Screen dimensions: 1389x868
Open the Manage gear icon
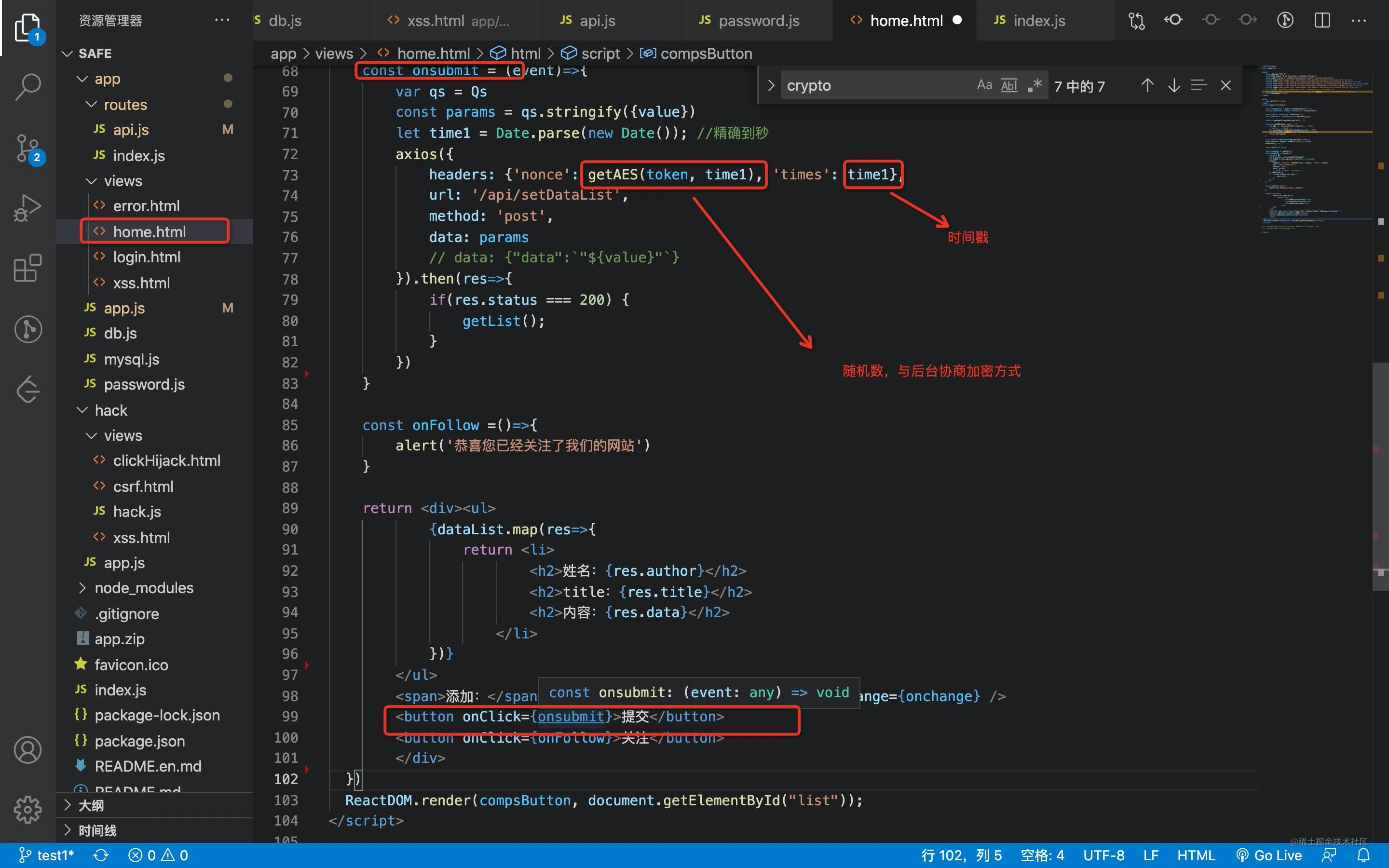coord(28,810)
